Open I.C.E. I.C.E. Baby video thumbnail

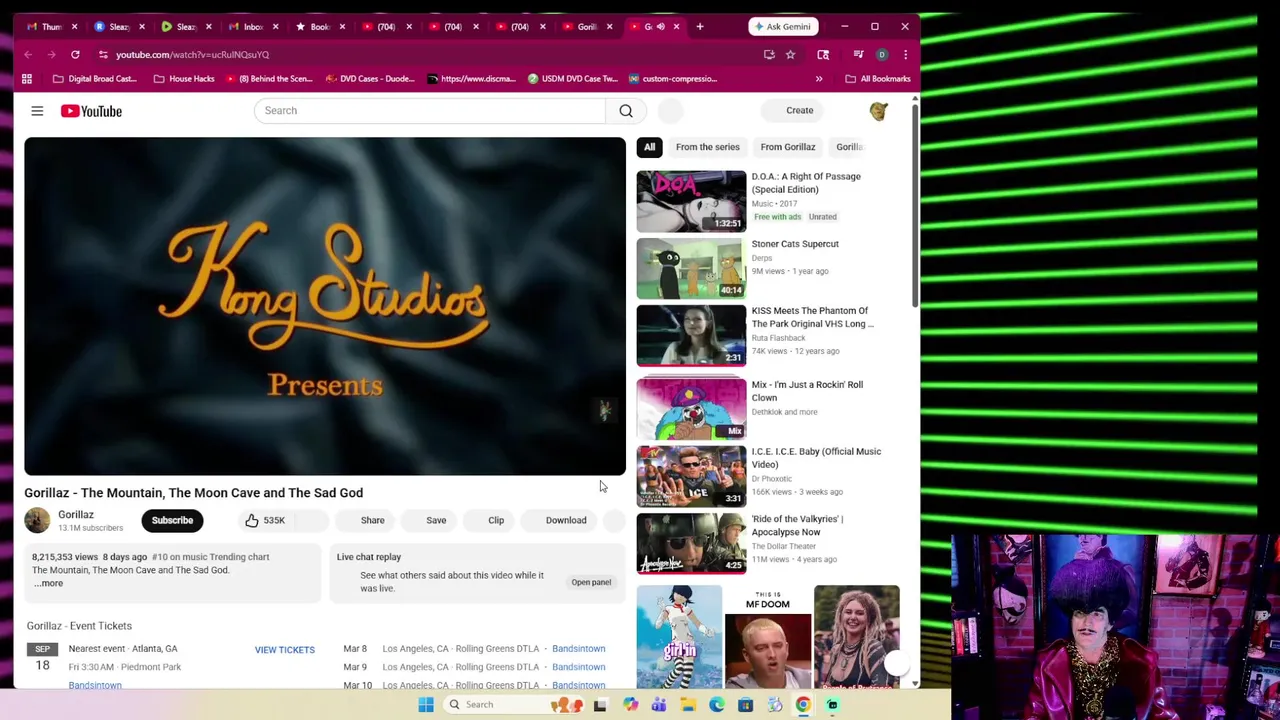[691, 476]
